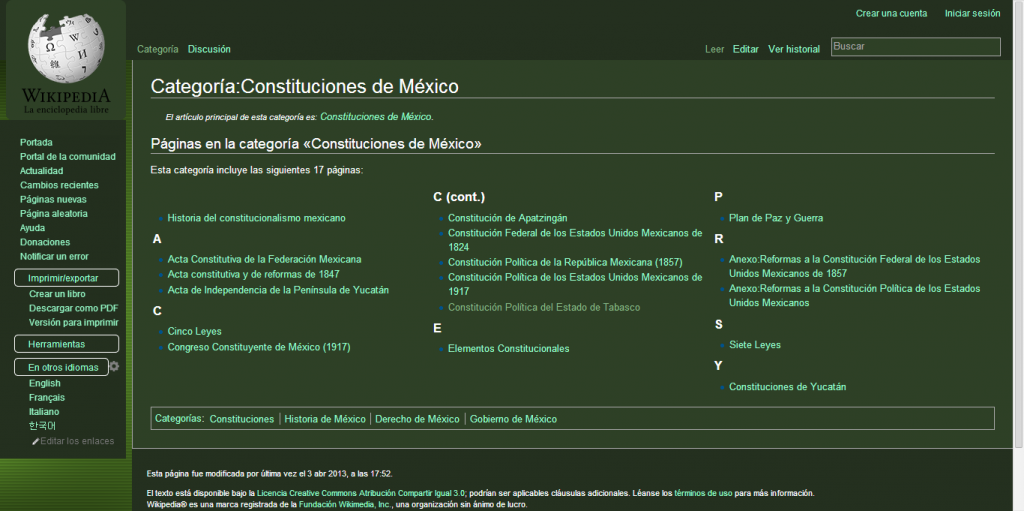Open Acta de Independencia de la Península de Yucatán

coord(278,290)
